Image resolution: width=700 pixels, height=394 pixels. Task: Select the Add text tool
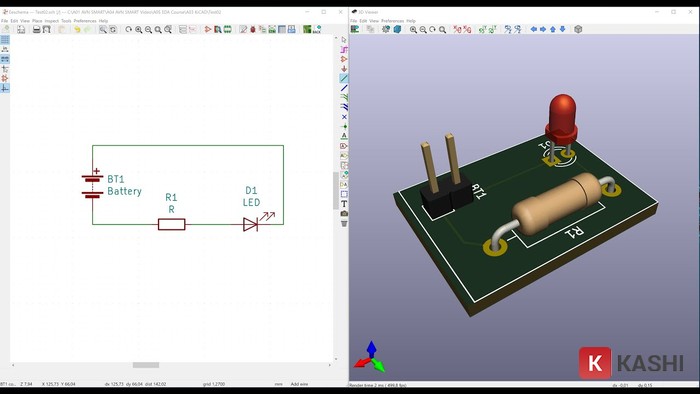[344, 204]
